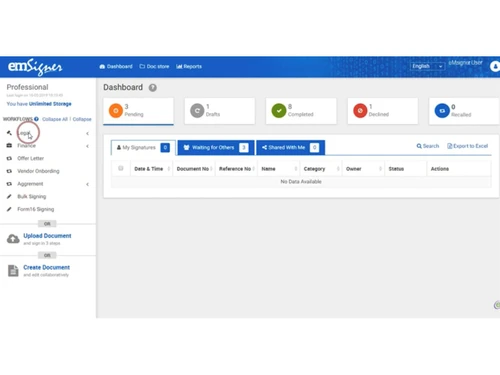The height and width of the screenshot is (375, 500).
Task: Sort by Name column
Action: (x=278, y=169)
